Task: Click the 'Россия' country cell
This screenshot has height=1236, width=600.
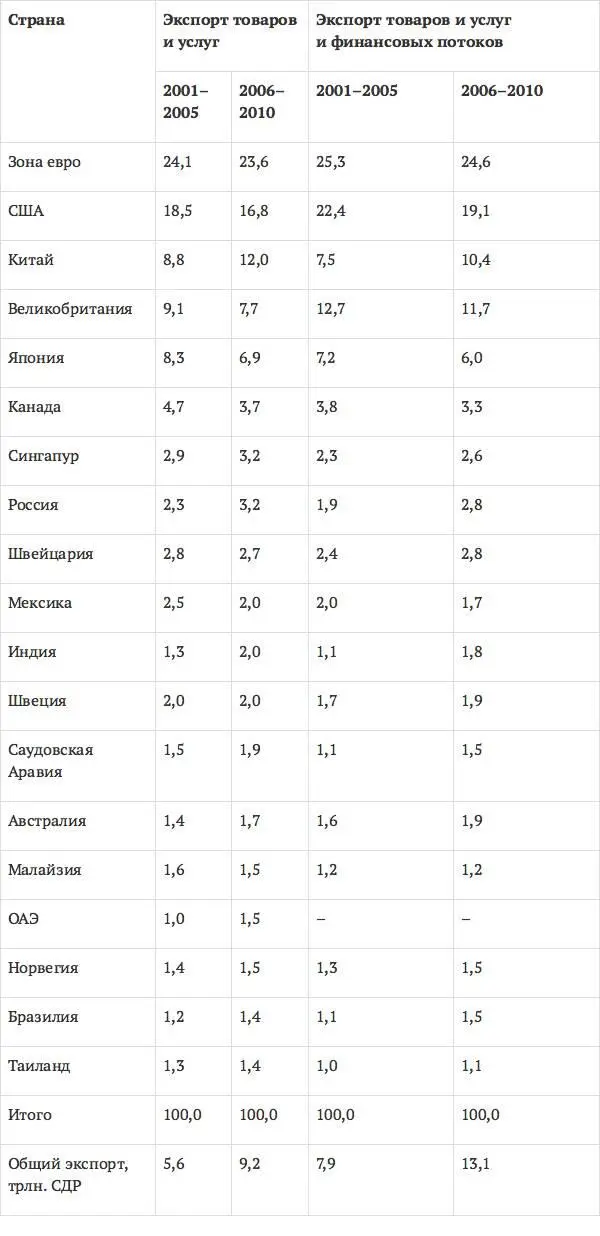Action: [33, 505]
